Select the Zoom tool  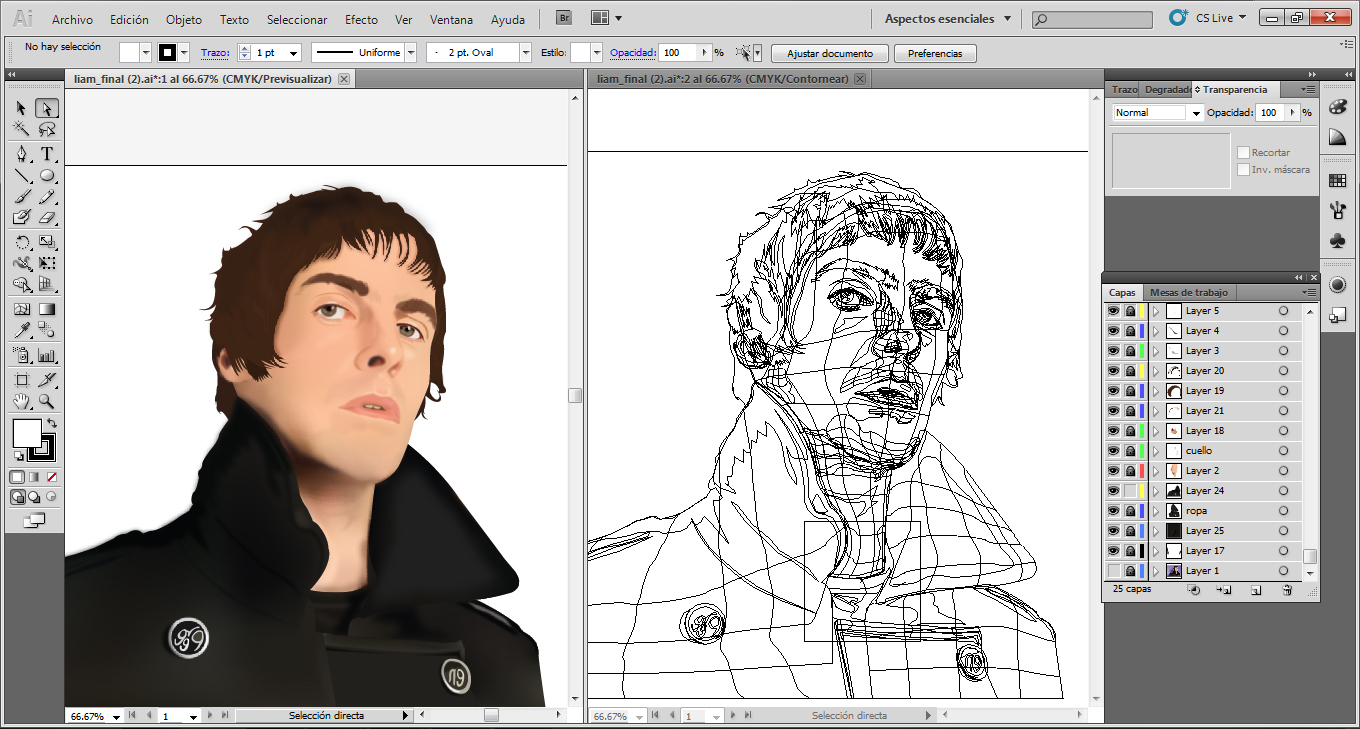(x=45, y=401)
